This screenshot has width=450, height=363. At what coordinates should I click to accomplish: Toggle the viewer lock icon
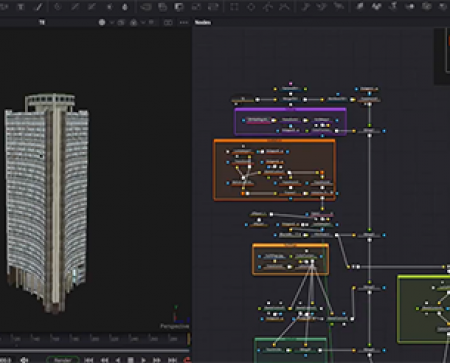(x=133, y=22)
